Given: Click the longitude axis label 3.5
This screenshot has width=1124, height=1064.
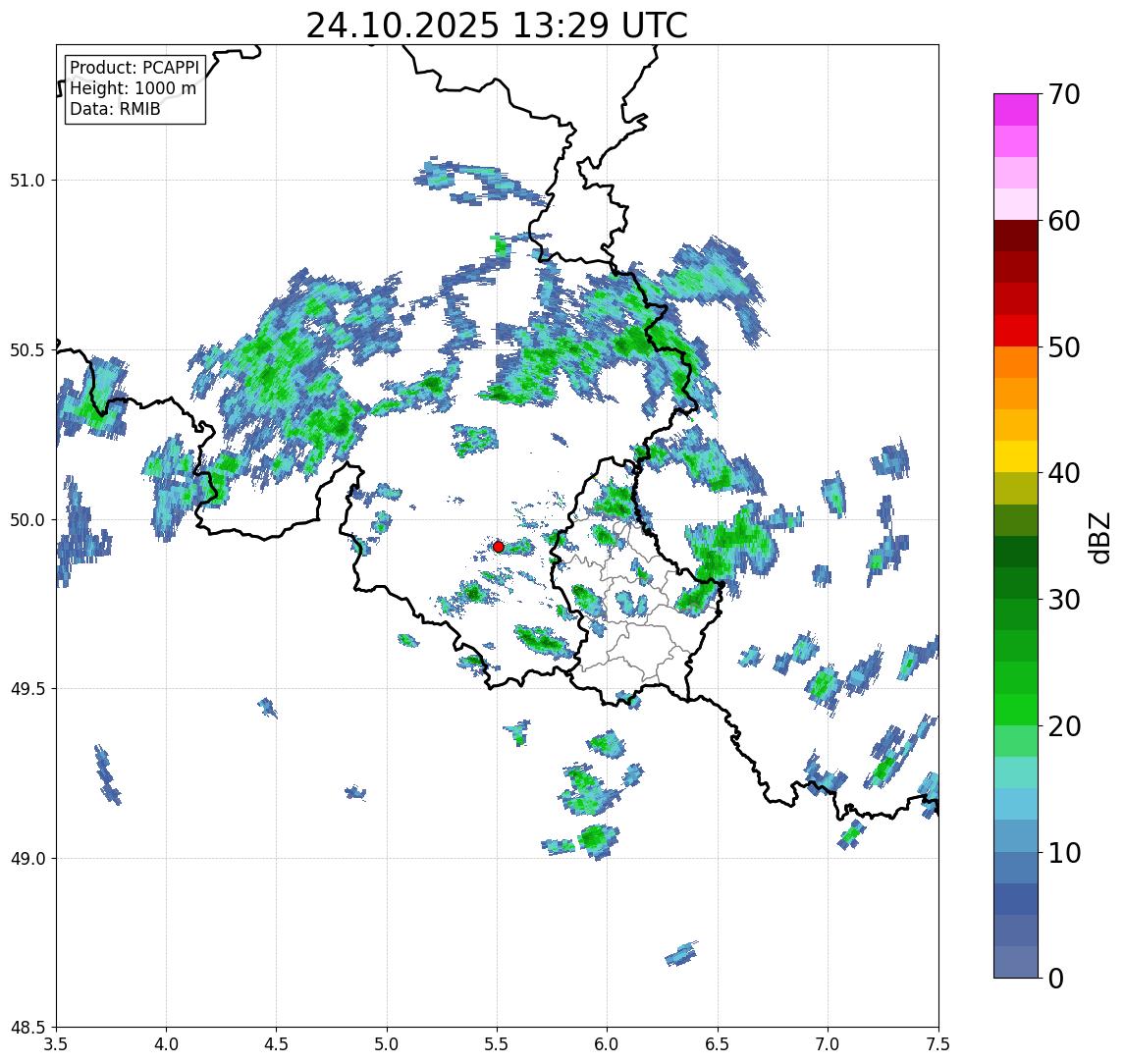Looking at the screenshot, I should [x=56, y=1043].
